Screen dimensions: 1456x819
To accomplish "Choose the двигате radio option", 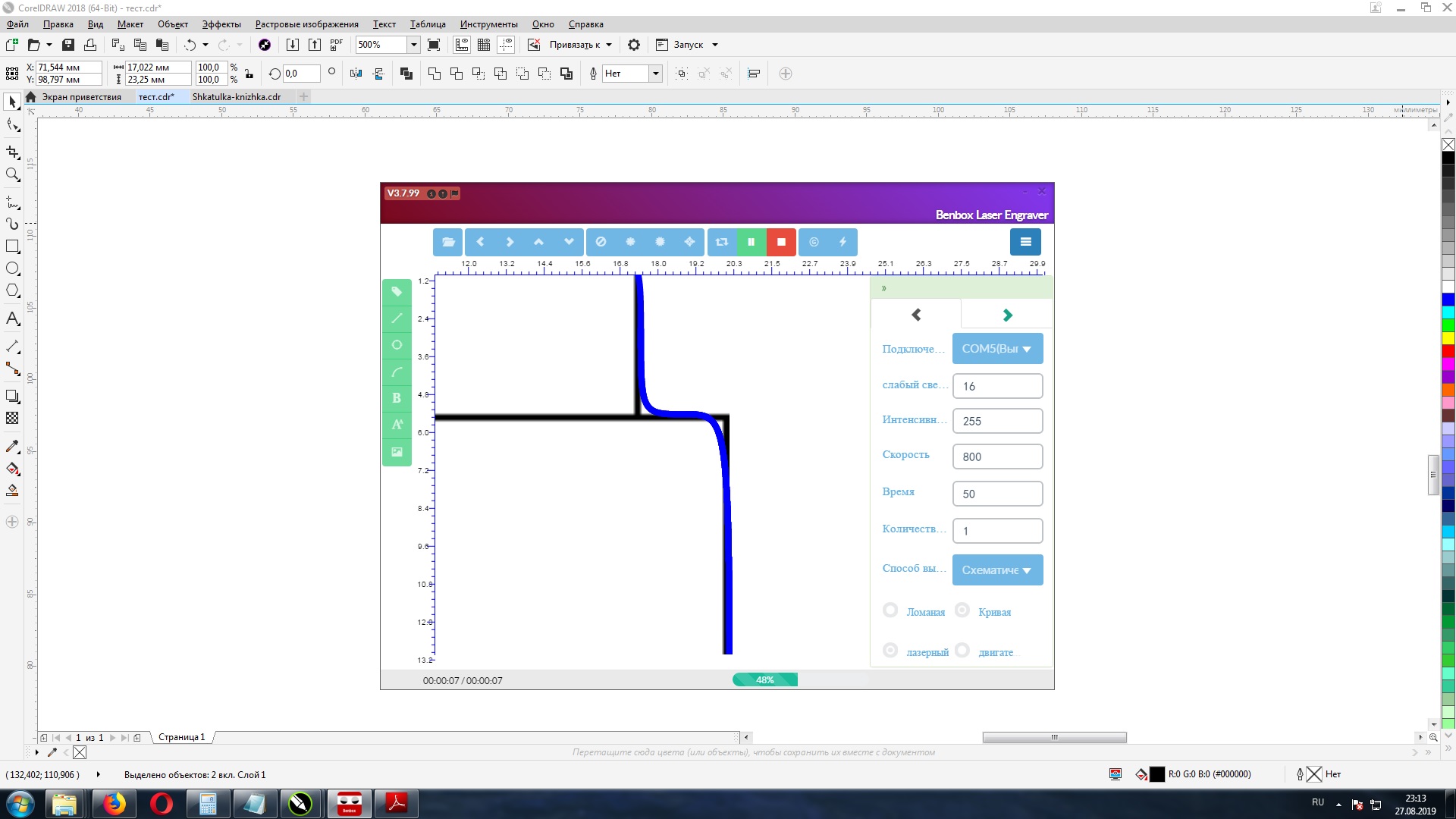I will pyautogui.click(x=962, y=651).
